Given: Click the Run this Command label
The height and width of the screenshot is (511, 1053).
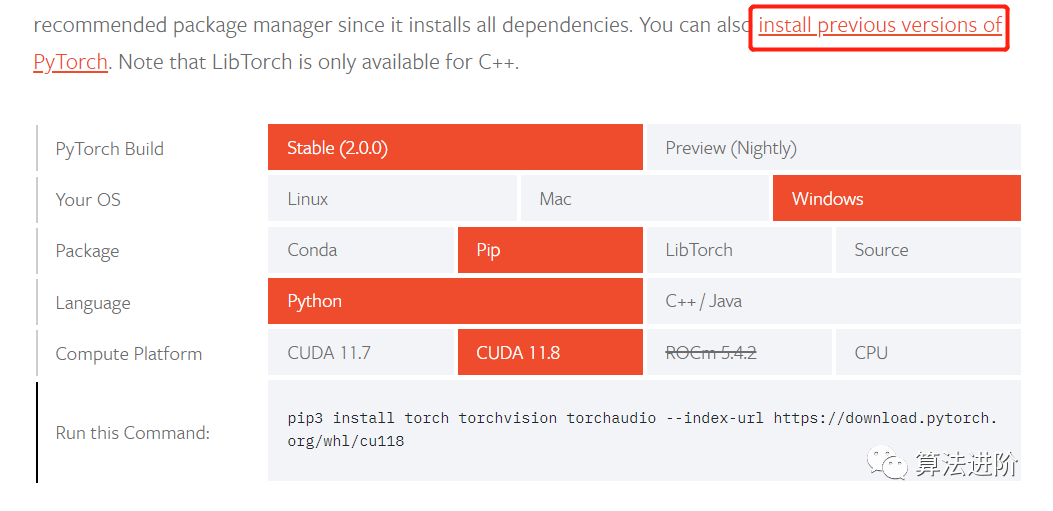Looking at the screenshot, I should (132, 433).
